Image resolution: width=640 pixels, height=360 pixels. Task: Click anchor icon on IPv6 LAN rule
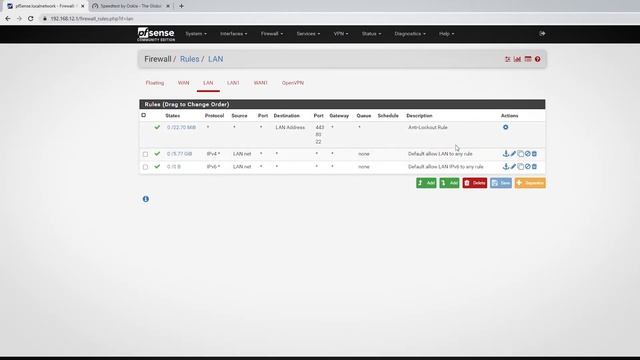pos(506,167)
